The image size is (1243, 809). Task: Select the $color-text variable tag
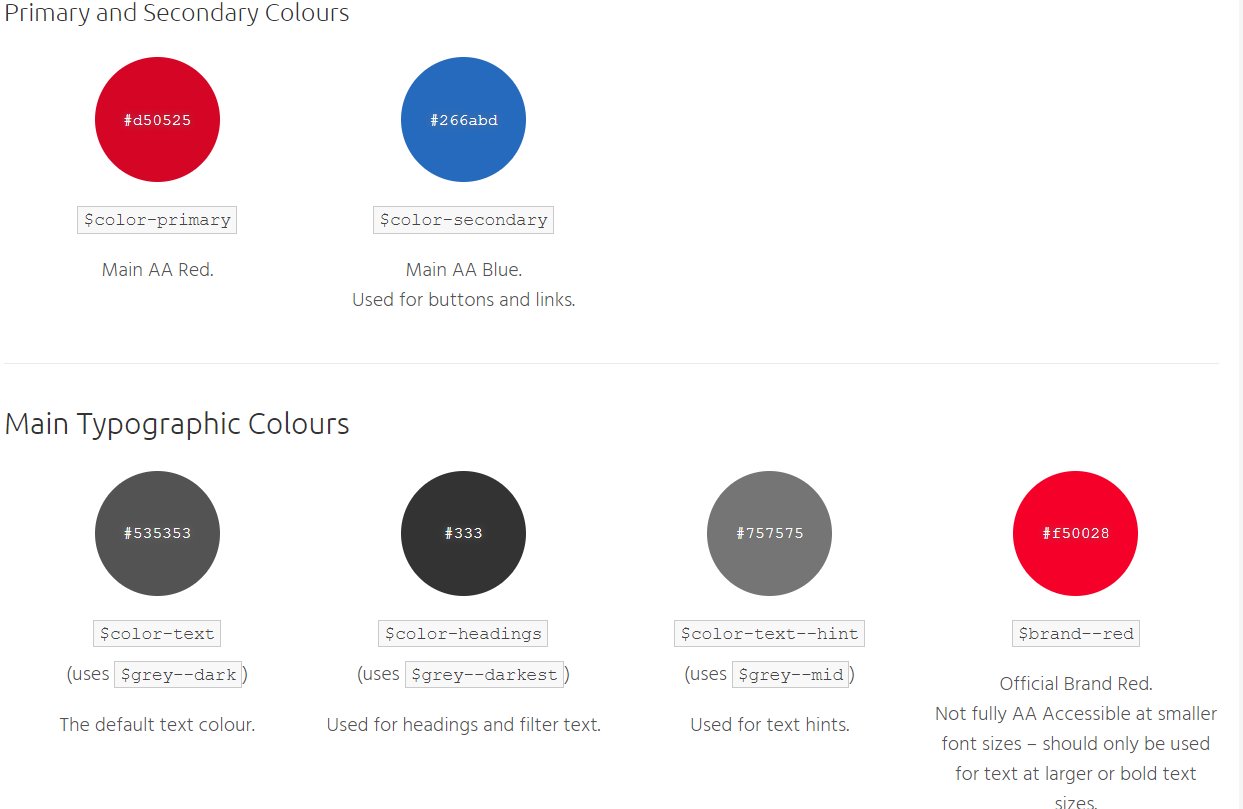157,634
